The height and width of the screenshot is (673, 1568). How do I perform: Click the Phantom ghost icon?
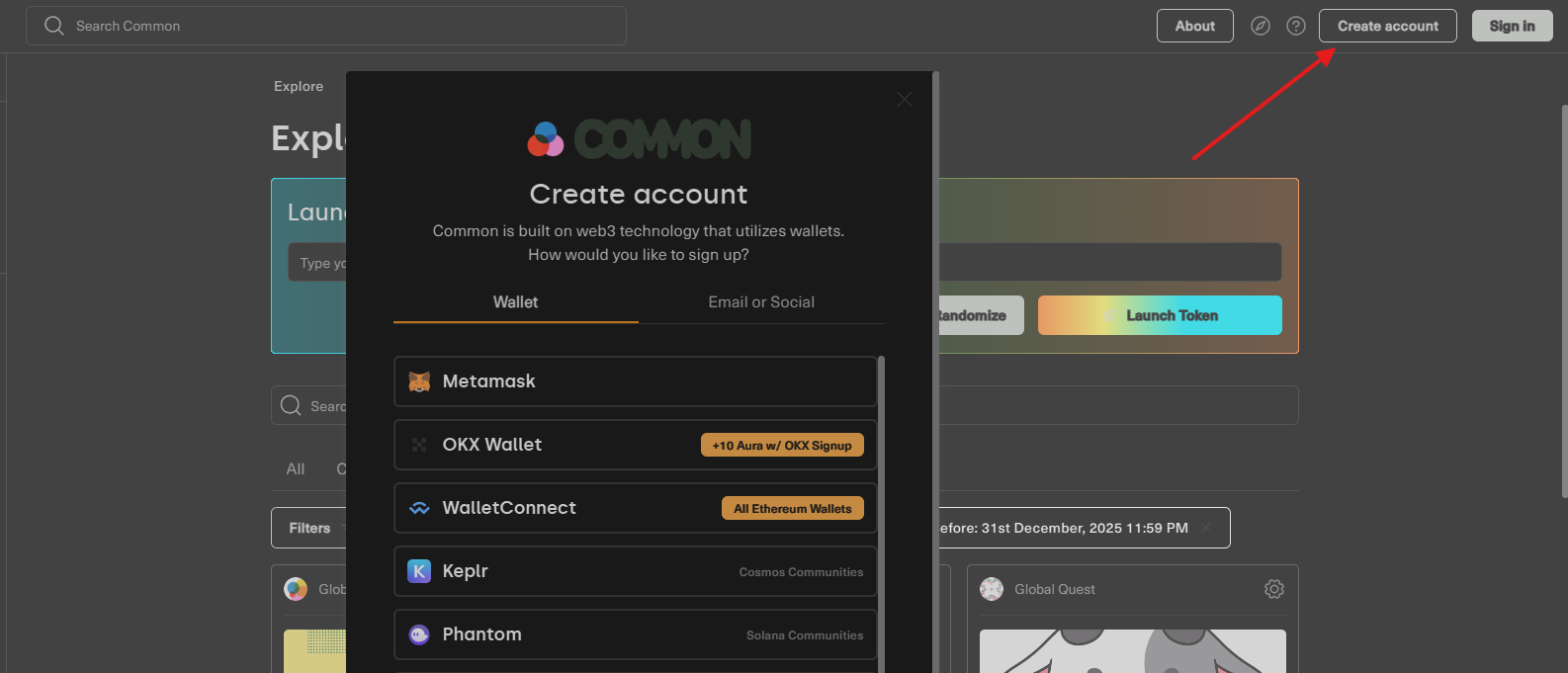(x=419, y=634)
